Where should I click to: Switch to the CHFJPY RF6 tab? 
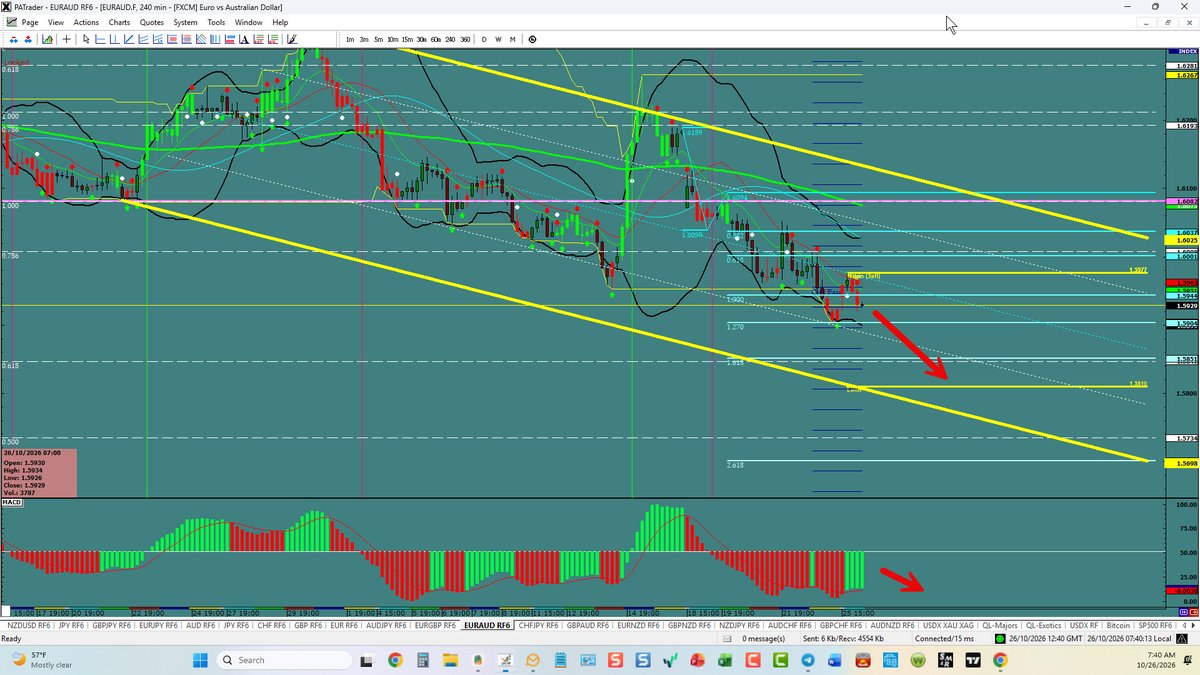[x=538, y=625]
